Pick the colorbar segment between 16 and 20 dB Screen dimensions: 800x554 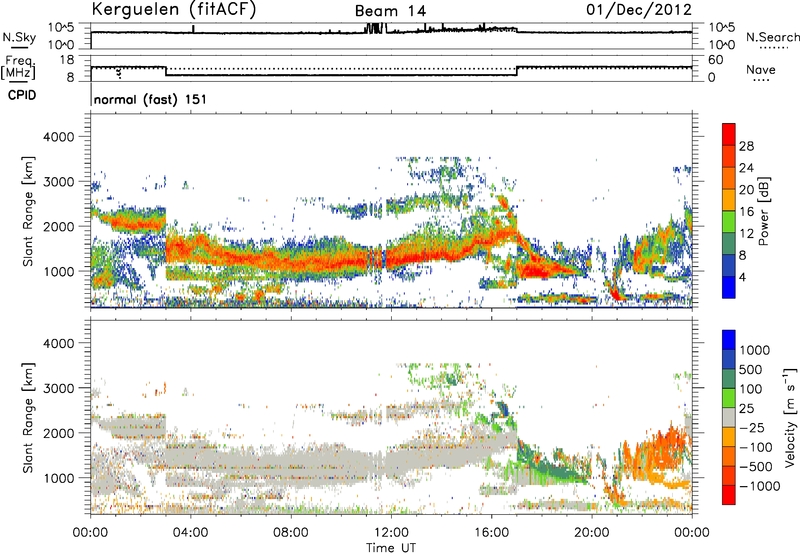pos(729,200)
